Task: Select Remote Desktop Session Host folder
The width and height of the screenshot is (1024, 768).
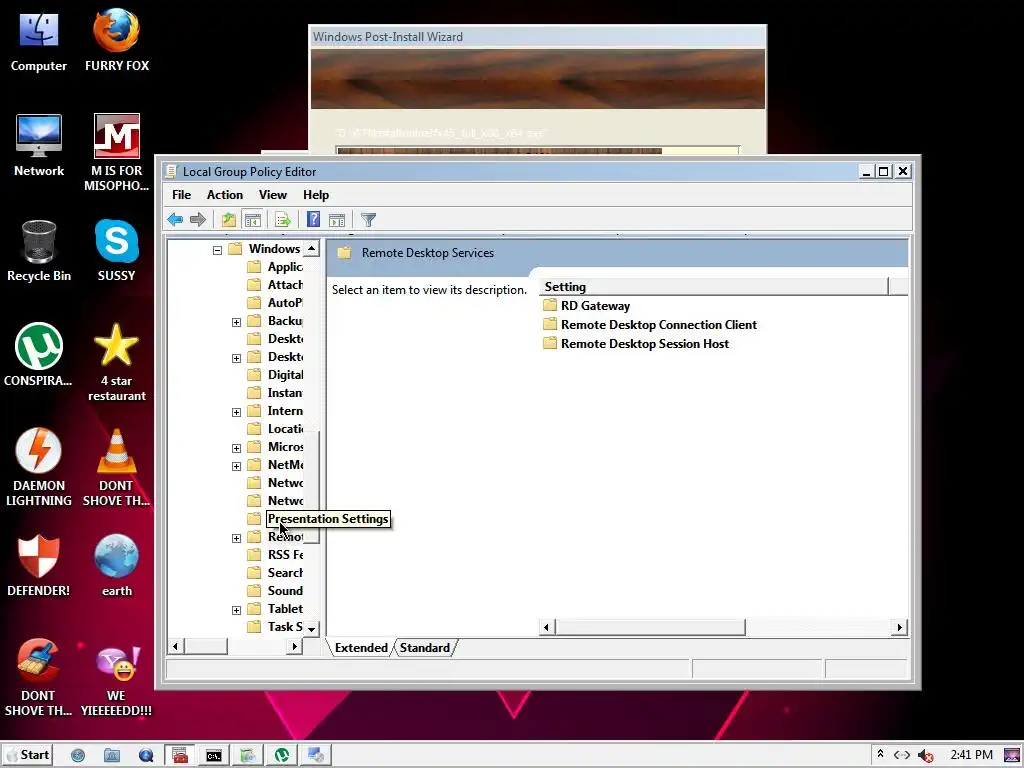Action: tap(636, 344)
